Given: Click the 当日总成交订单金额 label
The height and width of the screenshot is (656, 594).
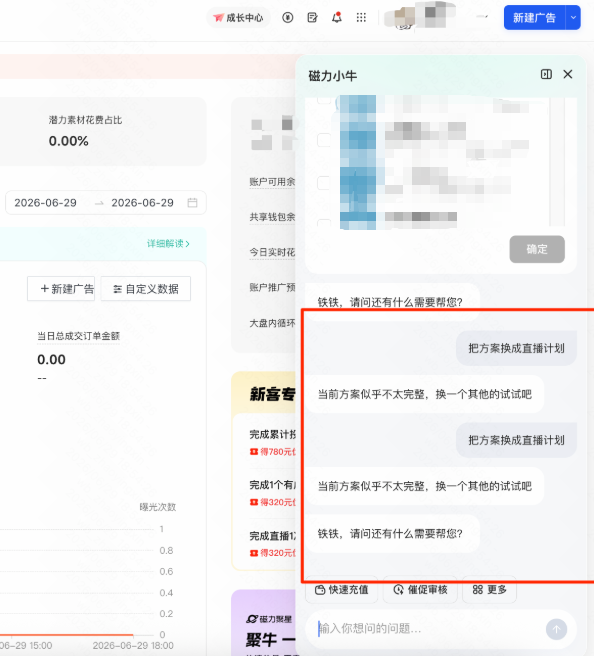Looking at the screenshot, I should pyautogui.click(x=79, y=336).
